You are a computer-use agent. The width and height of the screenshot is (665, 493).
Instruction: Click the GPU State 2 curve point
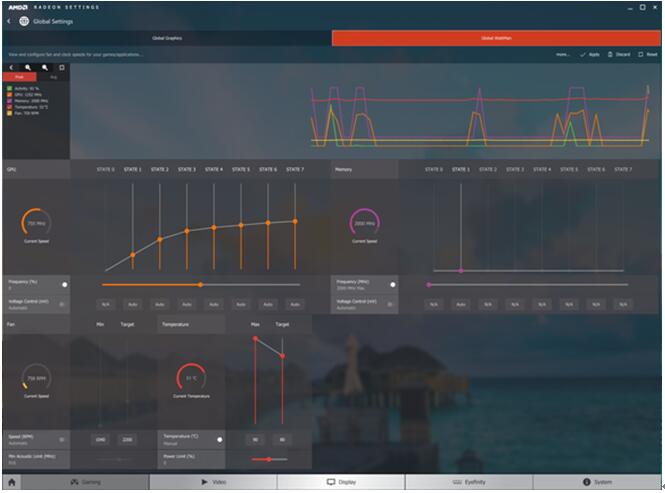point(160,239)
